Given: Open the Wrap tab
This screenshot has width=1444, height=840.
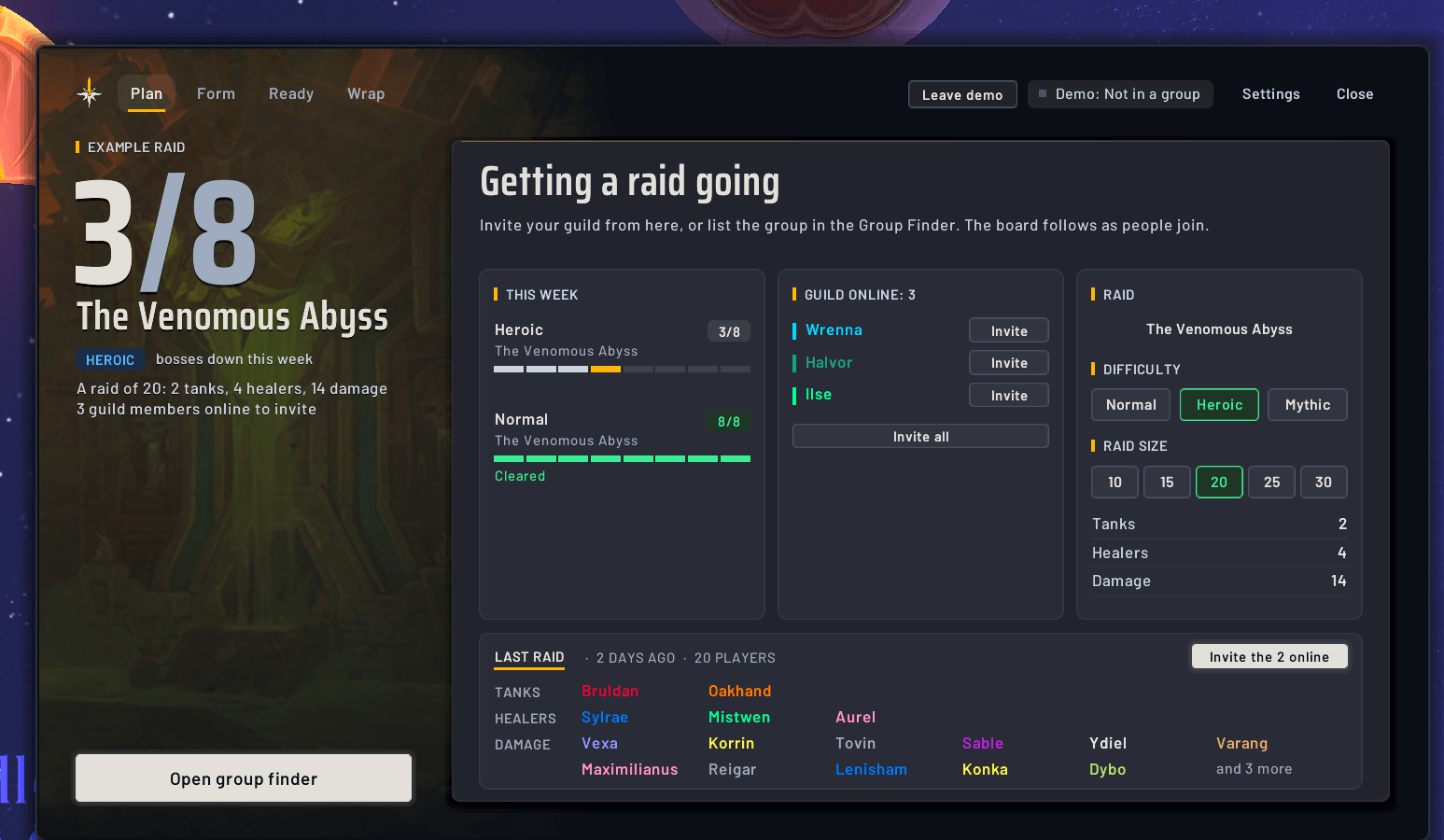Looking at the screenshot, I should [366, 93].
